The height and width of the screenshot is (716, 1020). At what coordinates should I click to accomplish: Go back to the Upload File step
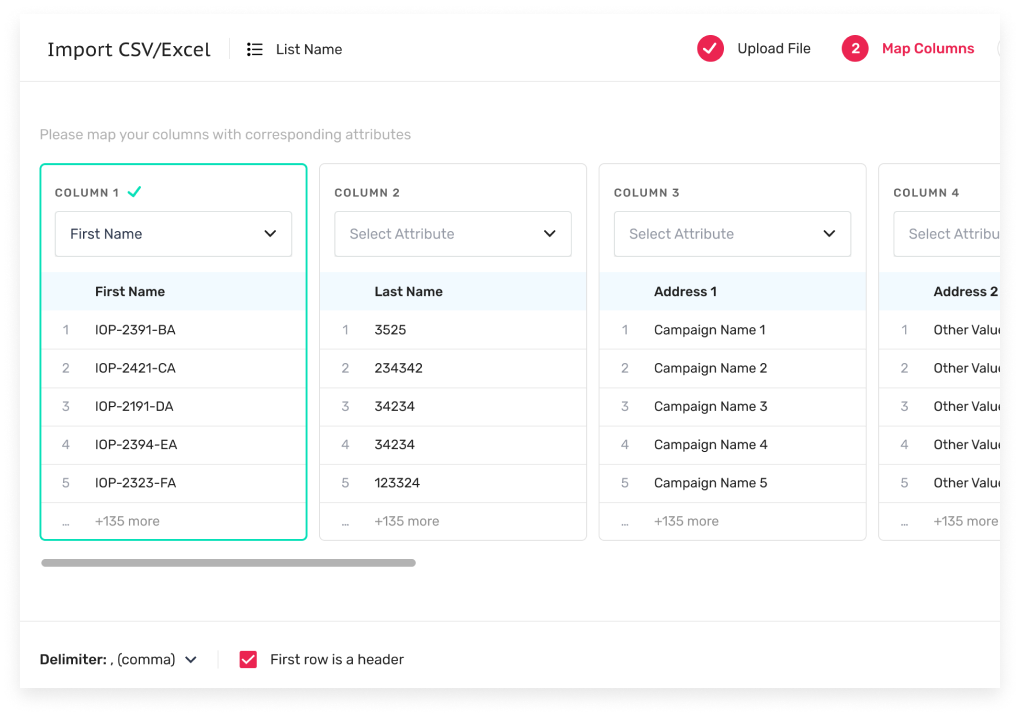[773, 49]
